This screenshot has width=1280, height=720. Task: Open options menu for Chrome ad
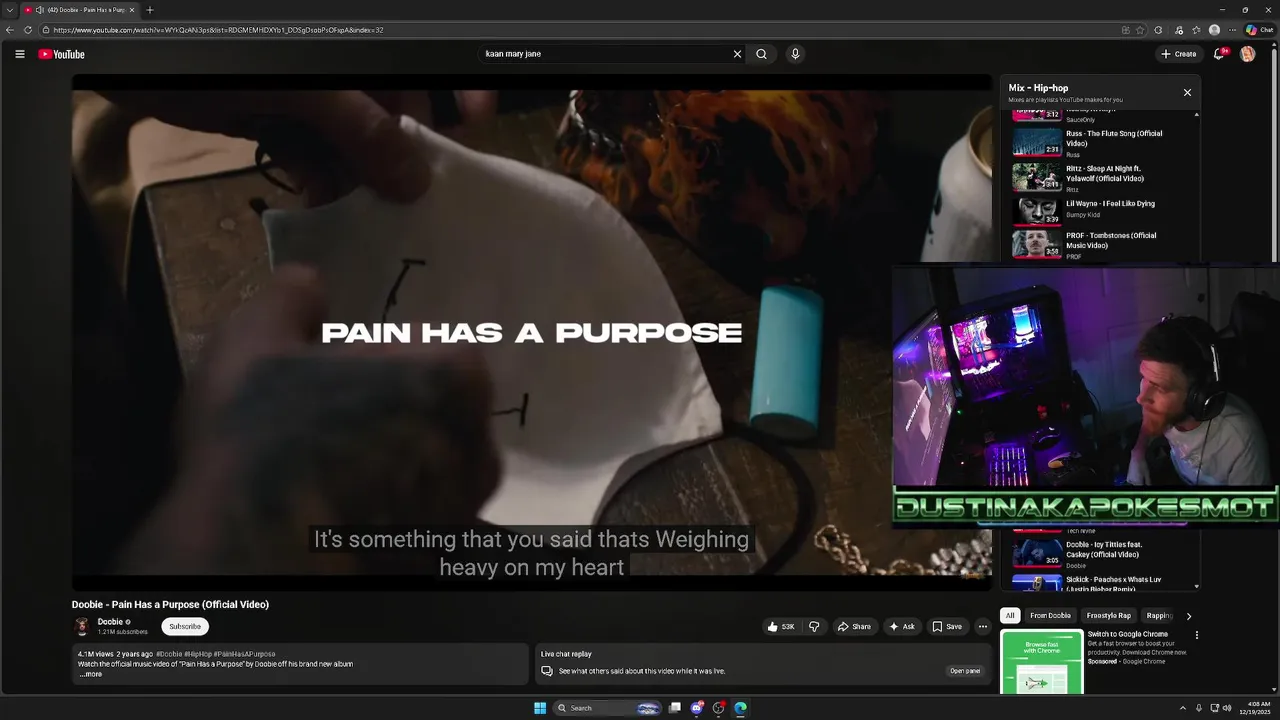tap(1196, 635)
